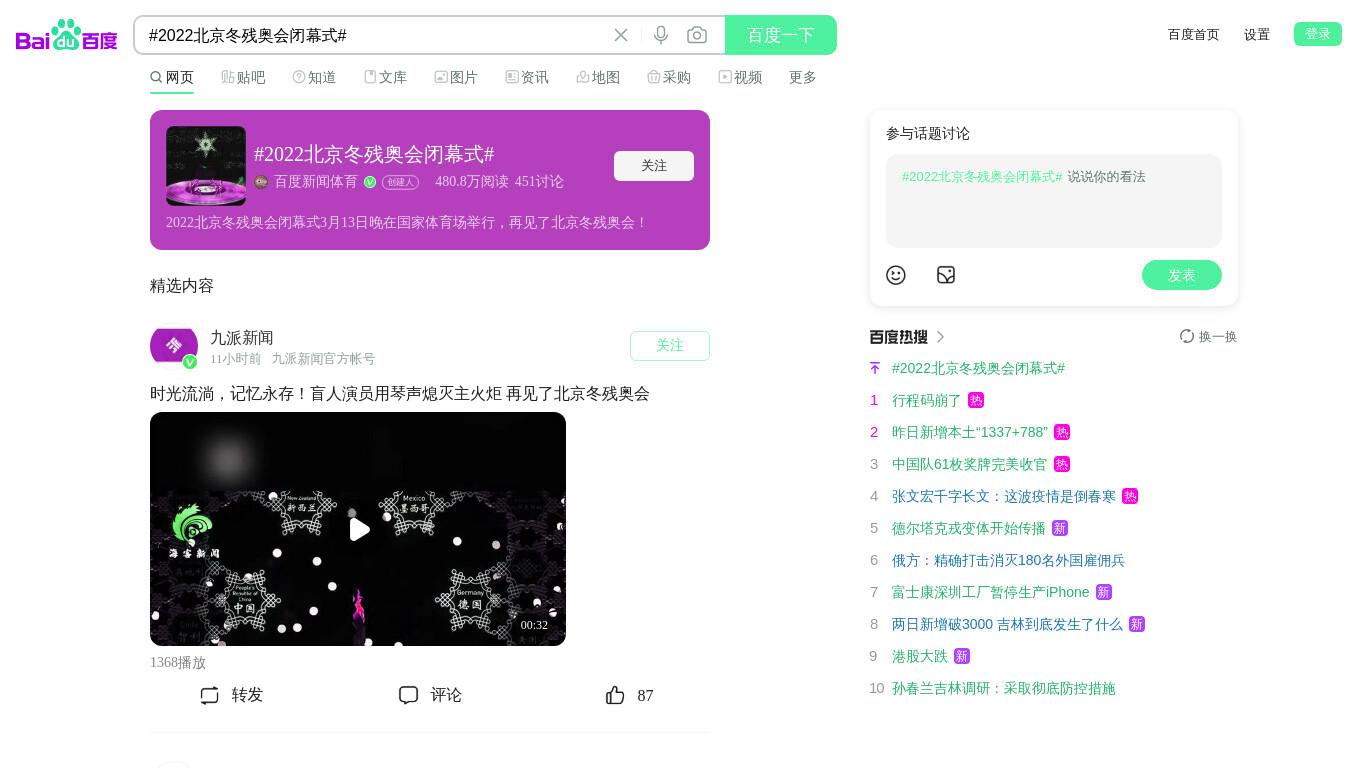Click the topic title #2022北京冬残奥会闭幕式# in banner
Viewport: 1366px width, 768px height.
374,154
